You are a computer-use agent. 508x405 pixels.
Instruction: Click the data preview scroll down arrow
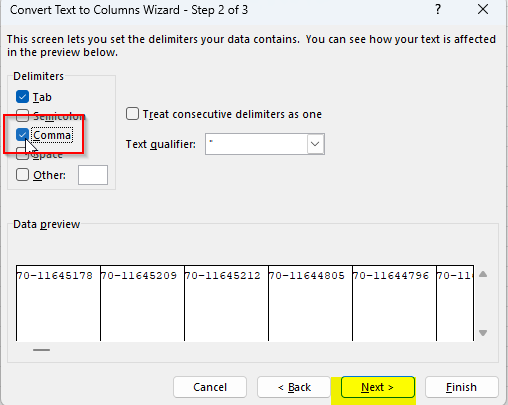(483, 333)
